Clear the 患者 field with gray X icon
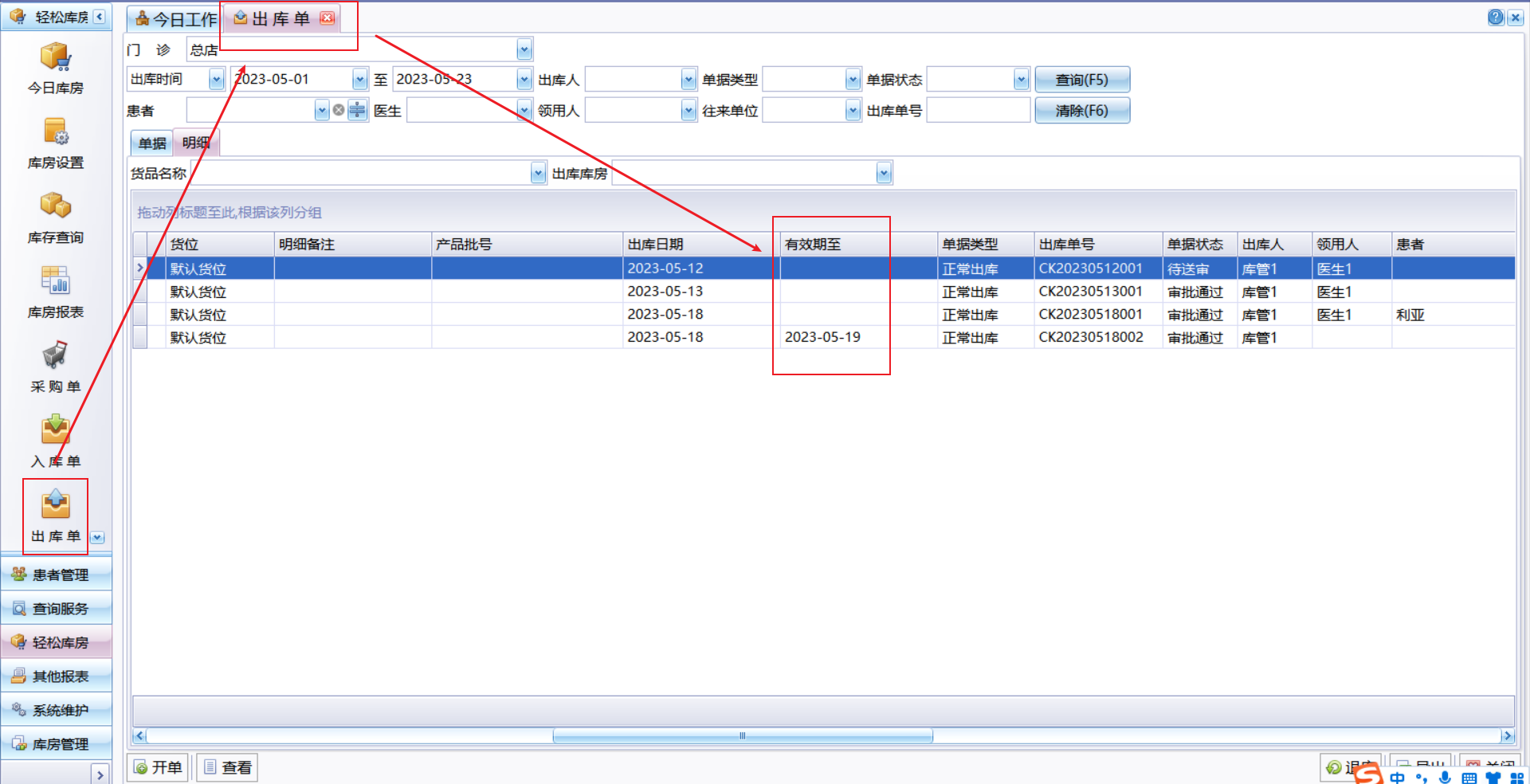1530x784 pixels. [x=339, y=110]
